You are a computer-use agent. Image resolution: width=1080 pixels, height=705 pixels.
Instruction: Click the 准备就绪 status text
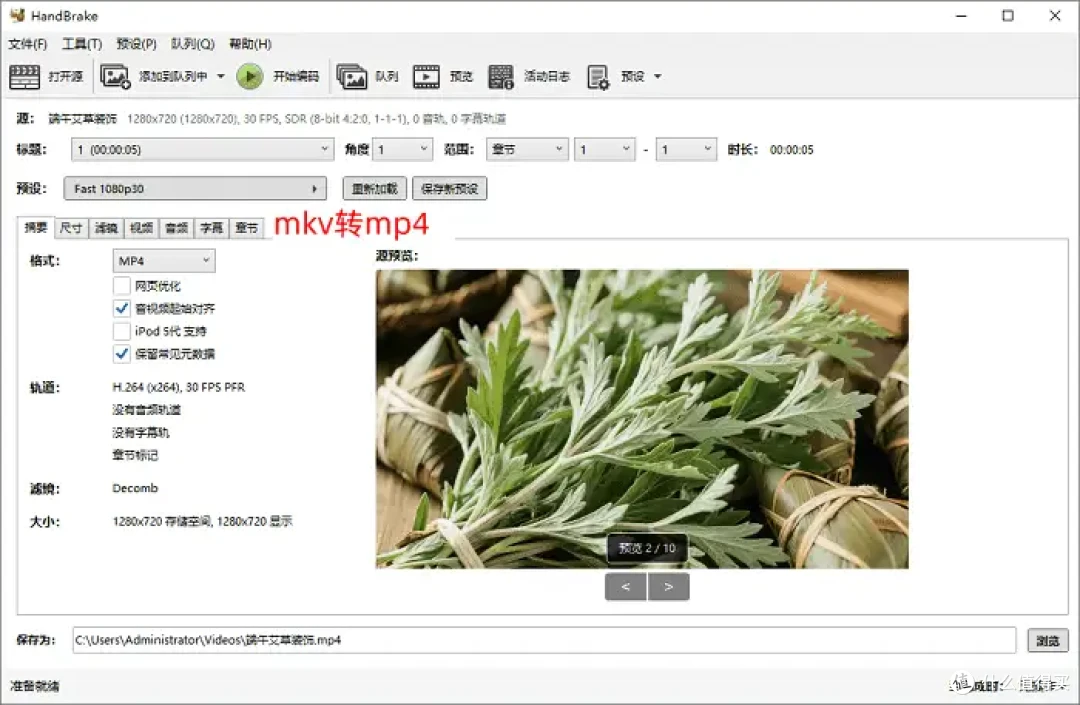(34, 686)
